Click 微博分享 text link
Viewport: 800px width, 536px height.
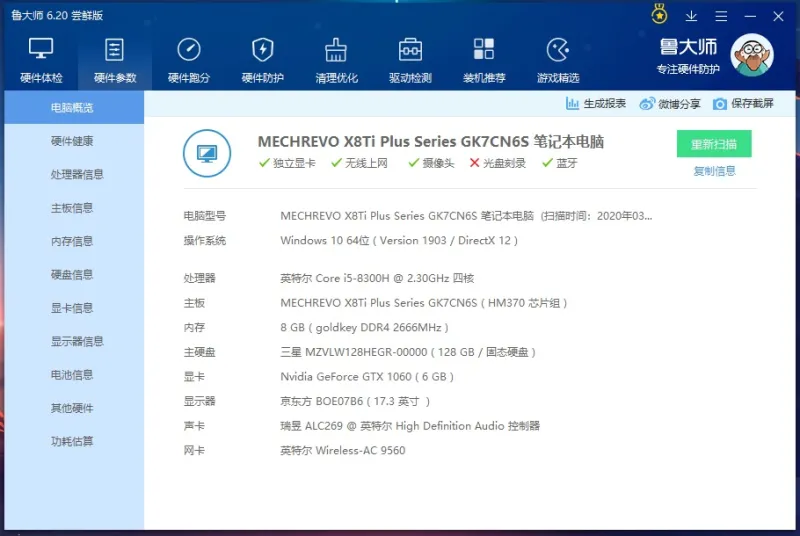pyautogui.click(x=679, y=104)
